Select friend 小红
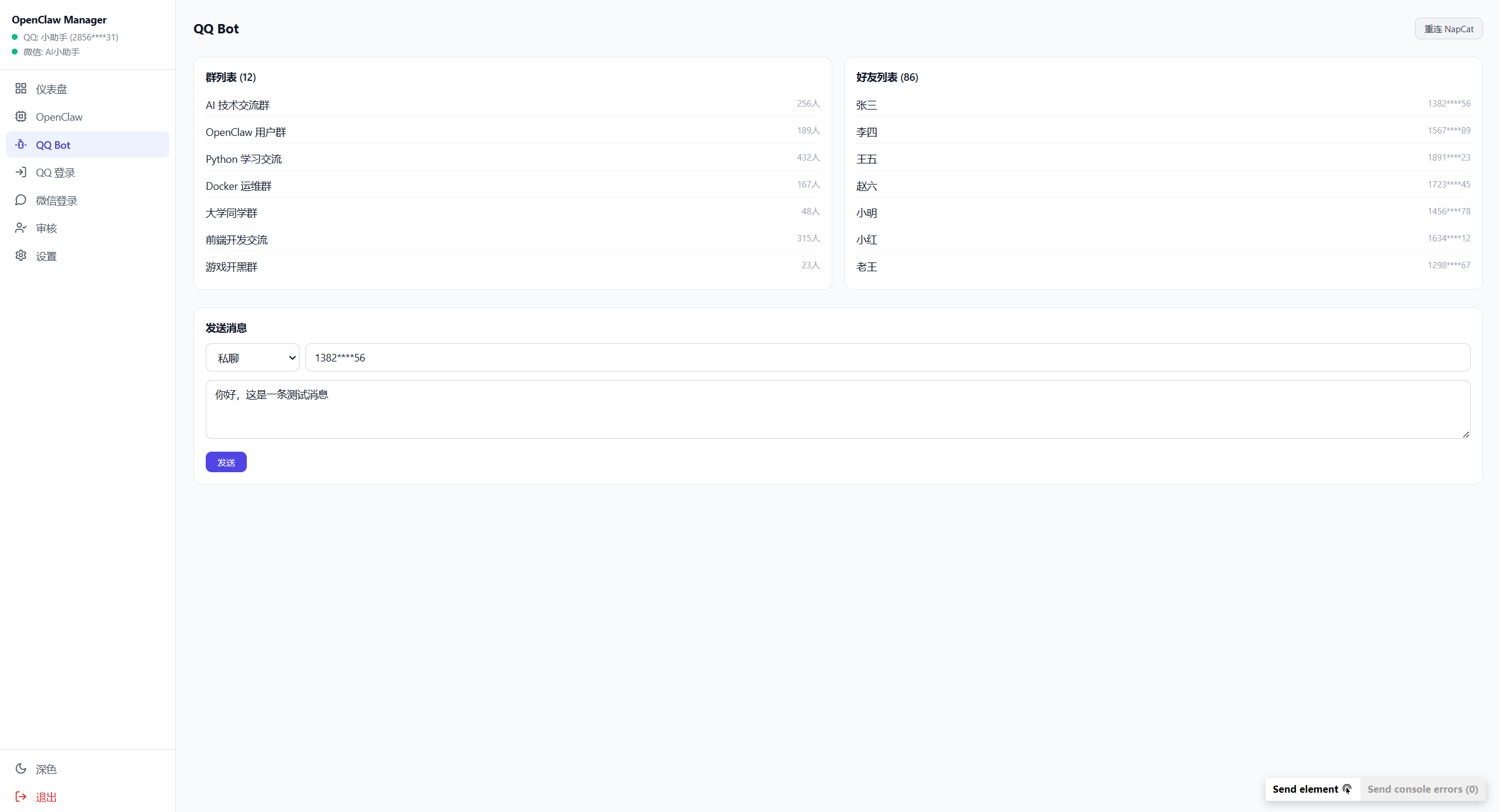Image resolution: width=1500 pixels, height=812 pixels. coord(1163,240)
